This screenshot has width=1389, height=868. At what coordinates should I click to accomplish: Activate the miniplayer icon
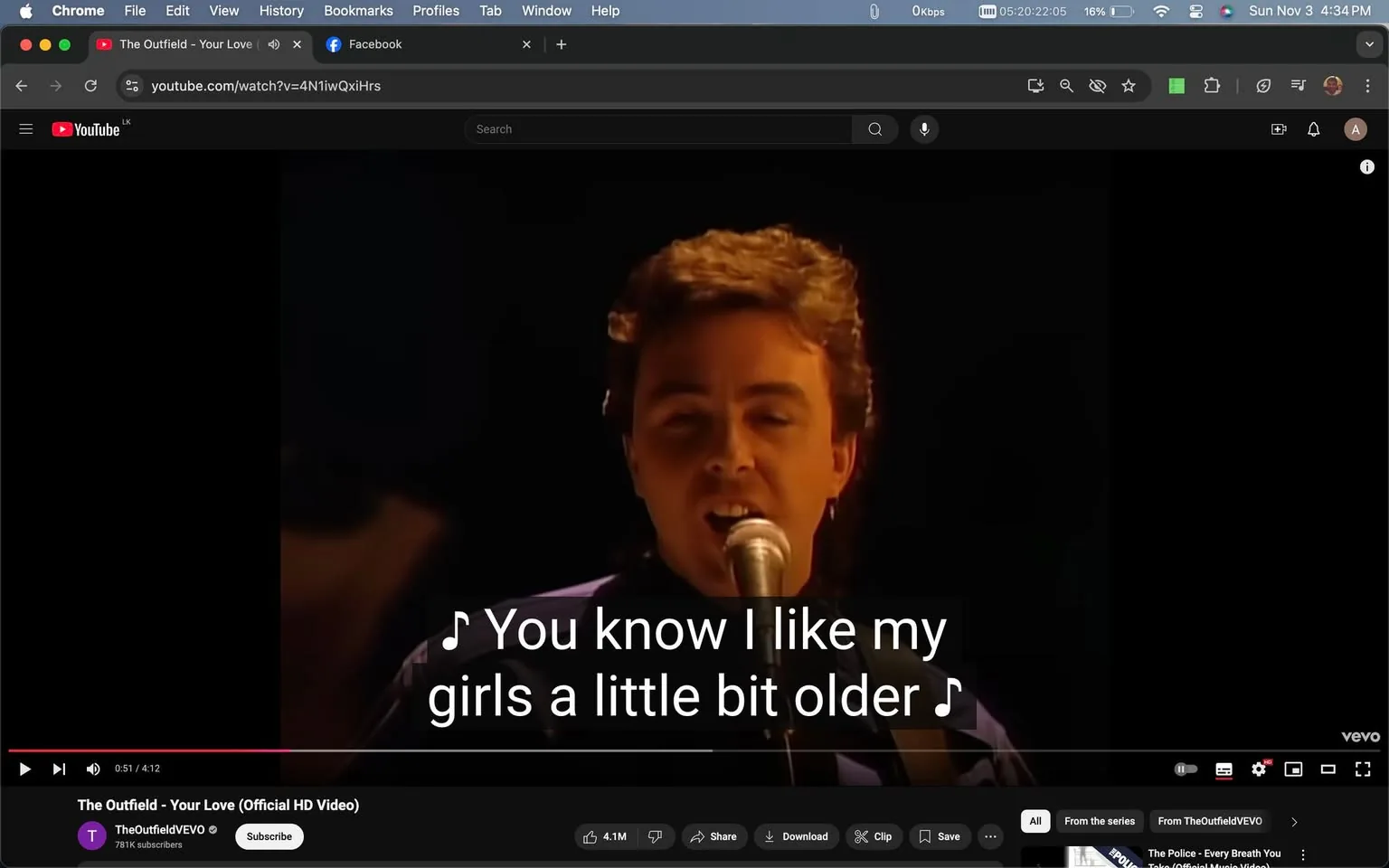coord(1292,769)
